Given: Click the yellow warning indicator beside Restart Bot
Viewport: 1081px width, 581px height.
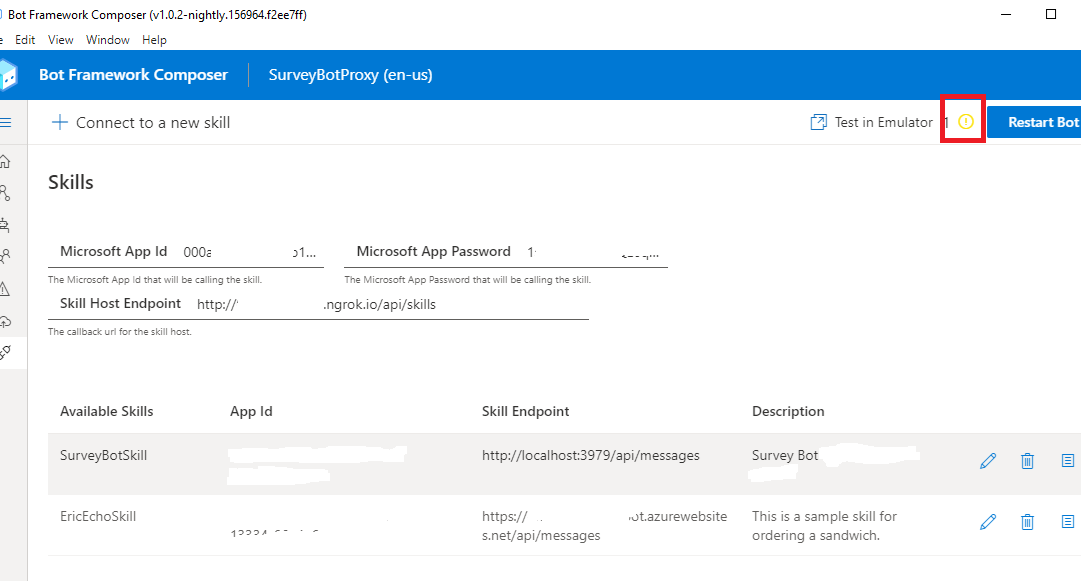Looking at the screenshot, I should coord(966,122).
